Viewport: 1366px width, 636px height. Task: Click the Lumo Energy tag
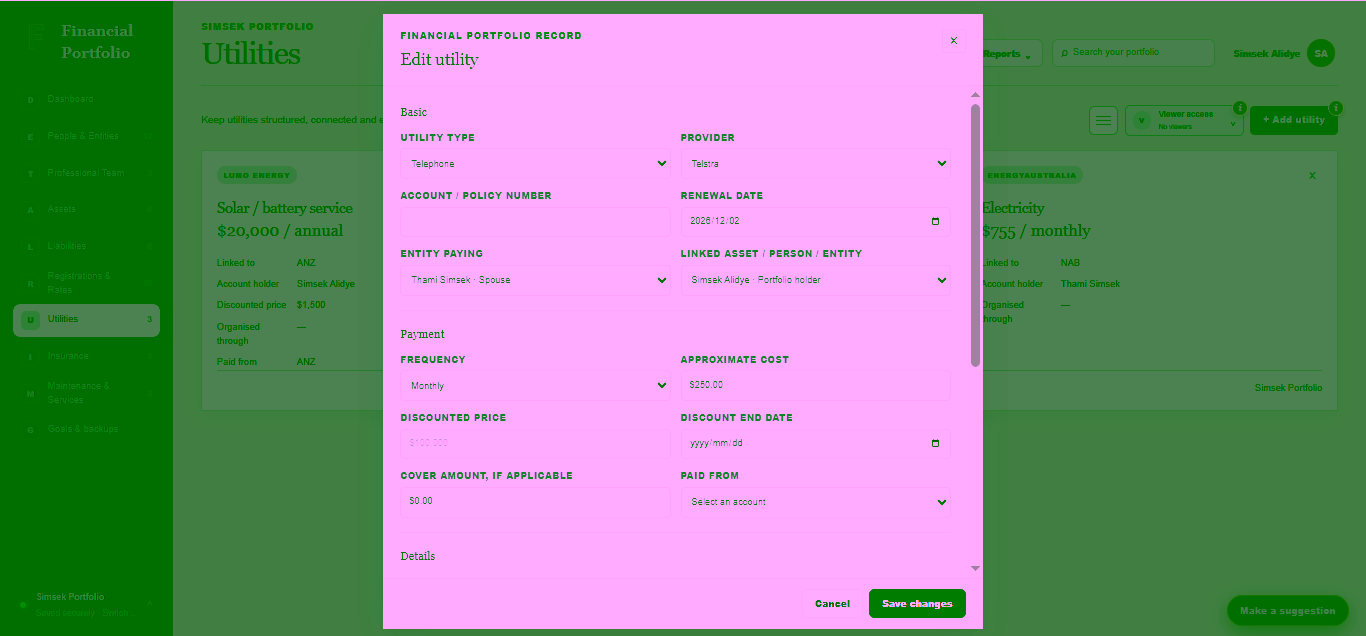pos(257,176)
